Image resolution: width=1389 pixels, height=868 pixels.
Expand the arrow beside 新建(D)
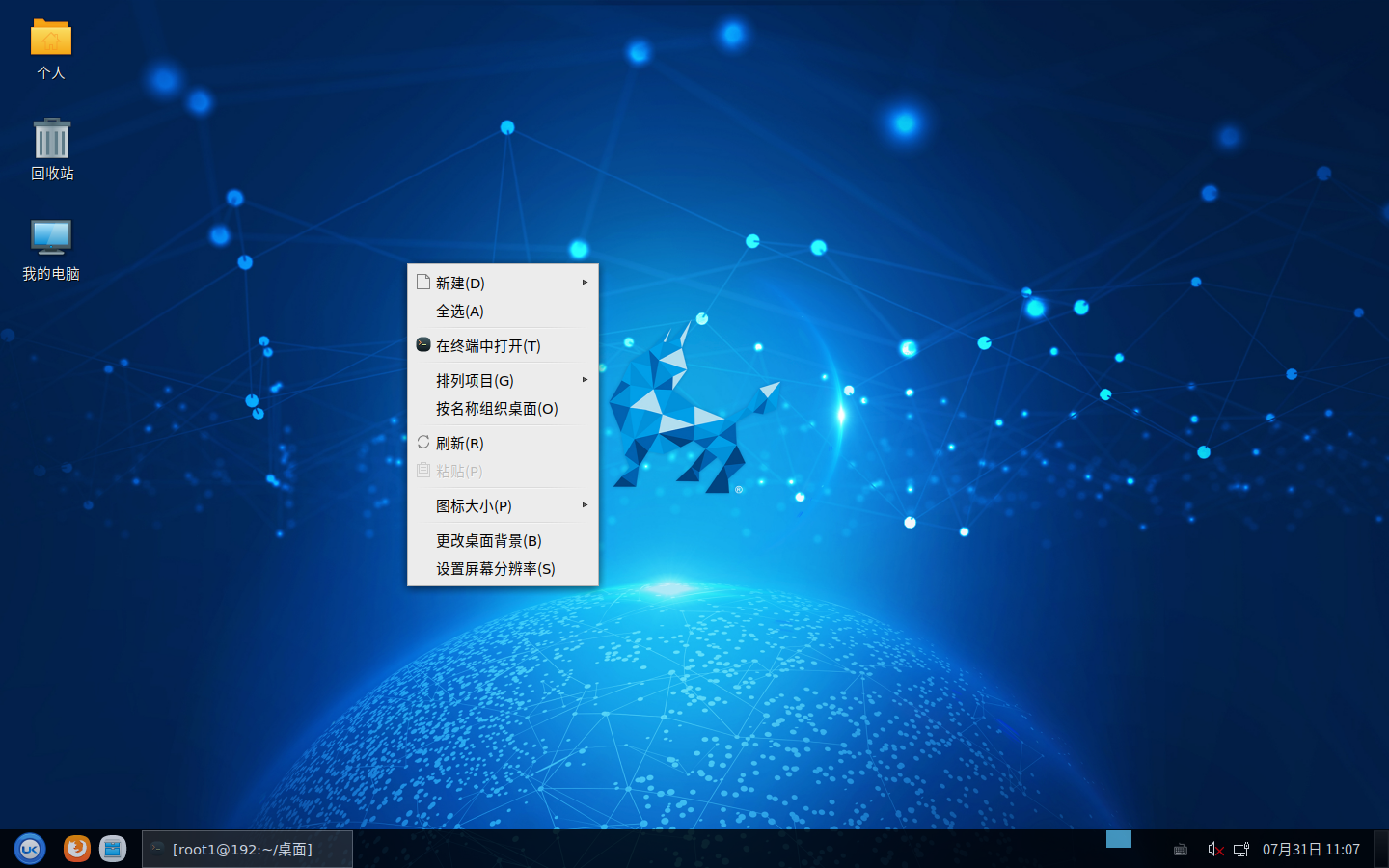[585, 283]
